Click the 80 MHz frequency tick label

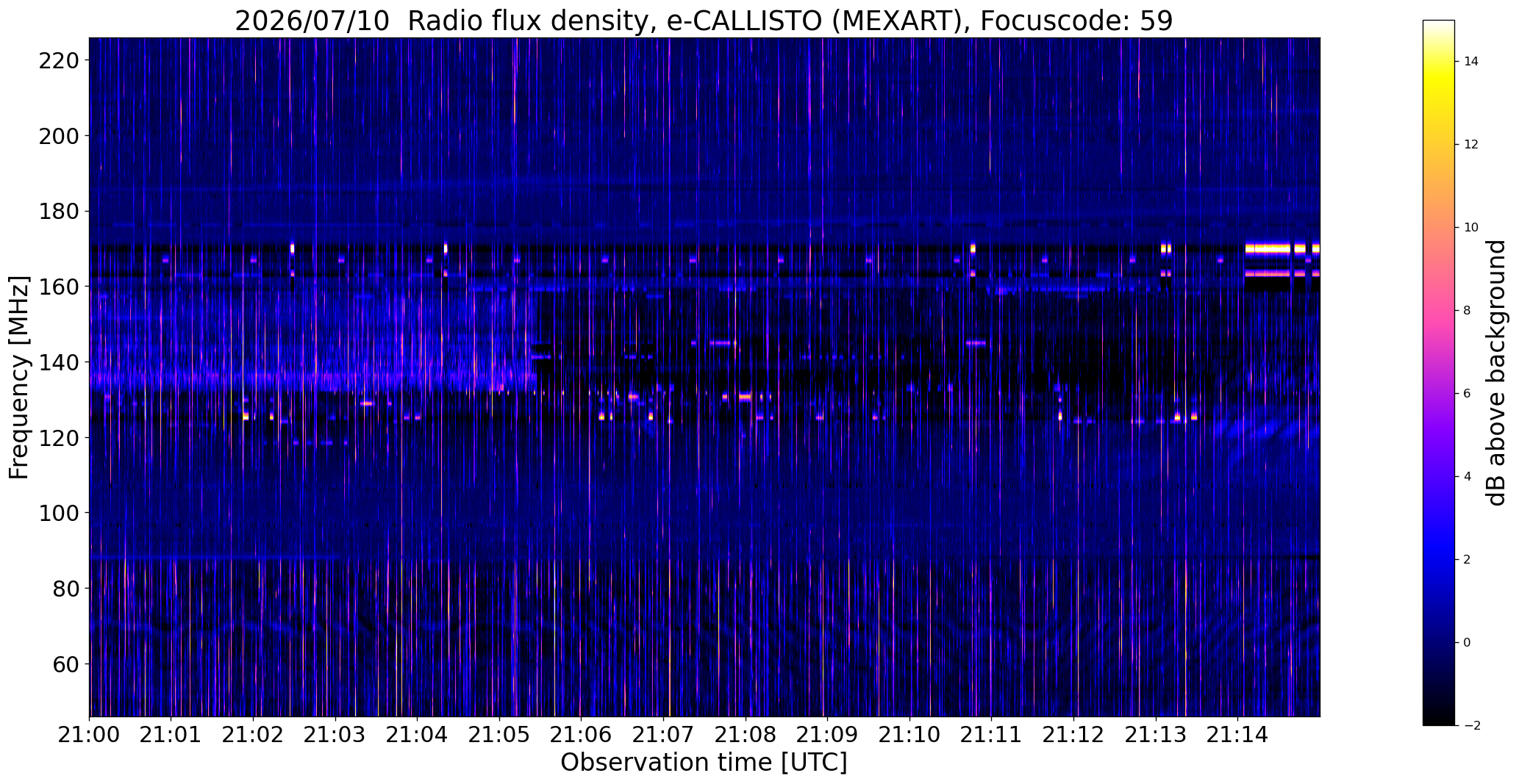(x=67, y=589)
